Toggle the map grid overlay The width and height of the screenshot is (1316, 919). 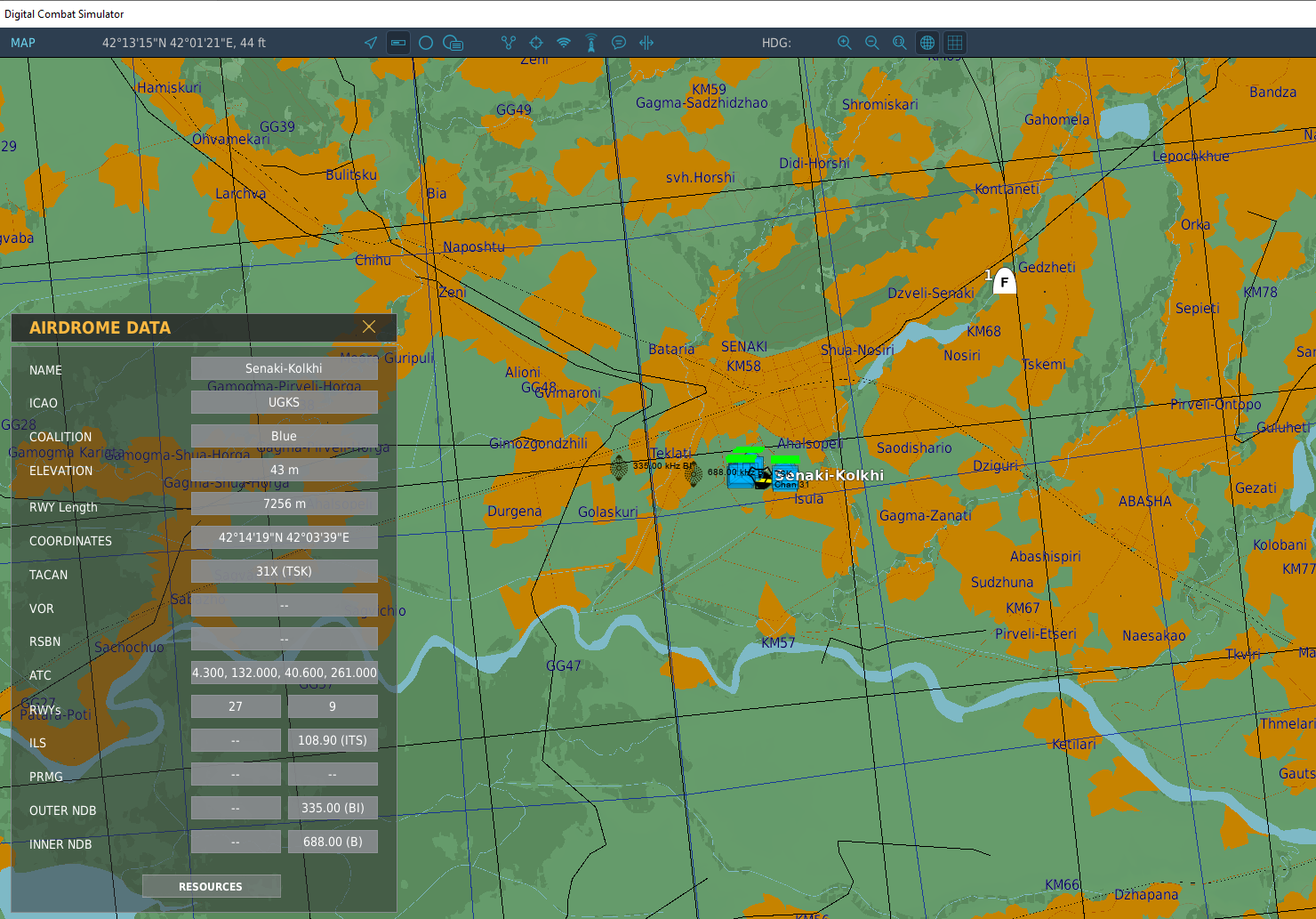tap(955, 43)
